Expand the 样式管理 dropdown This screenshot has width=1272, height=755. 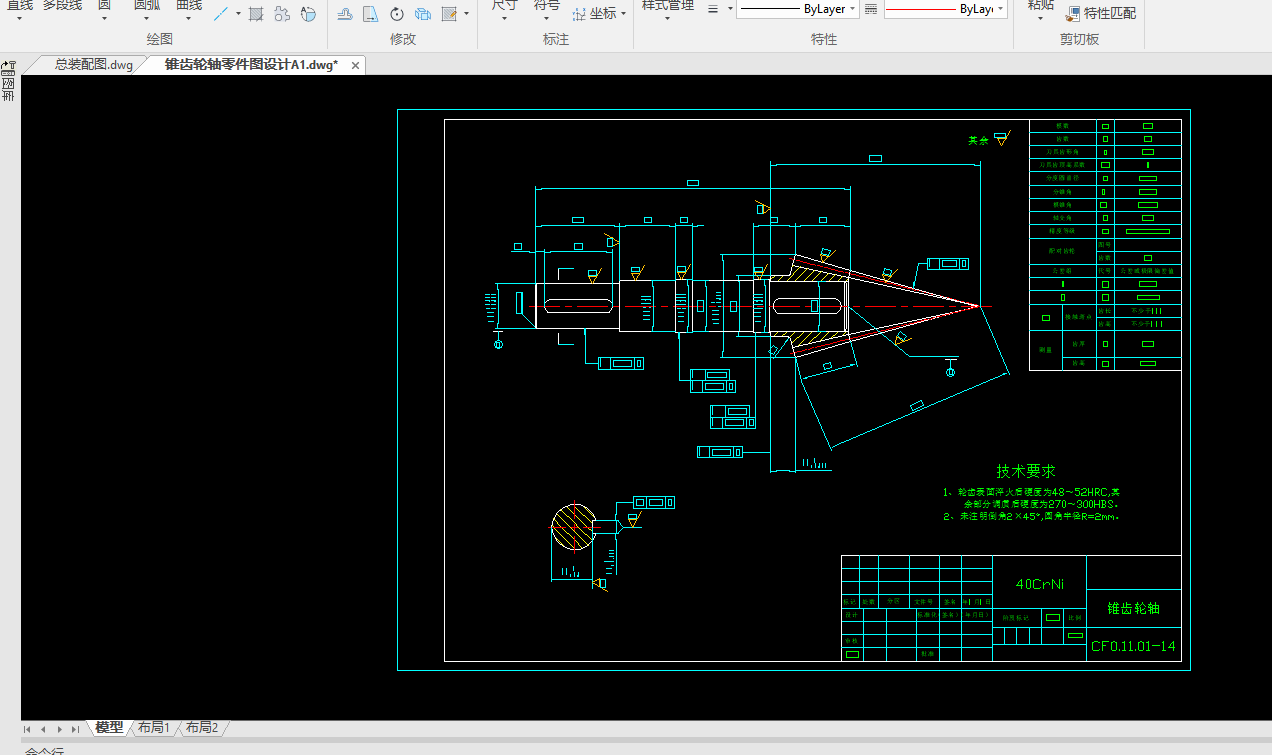pyautogui.click(x=667, y=20)
